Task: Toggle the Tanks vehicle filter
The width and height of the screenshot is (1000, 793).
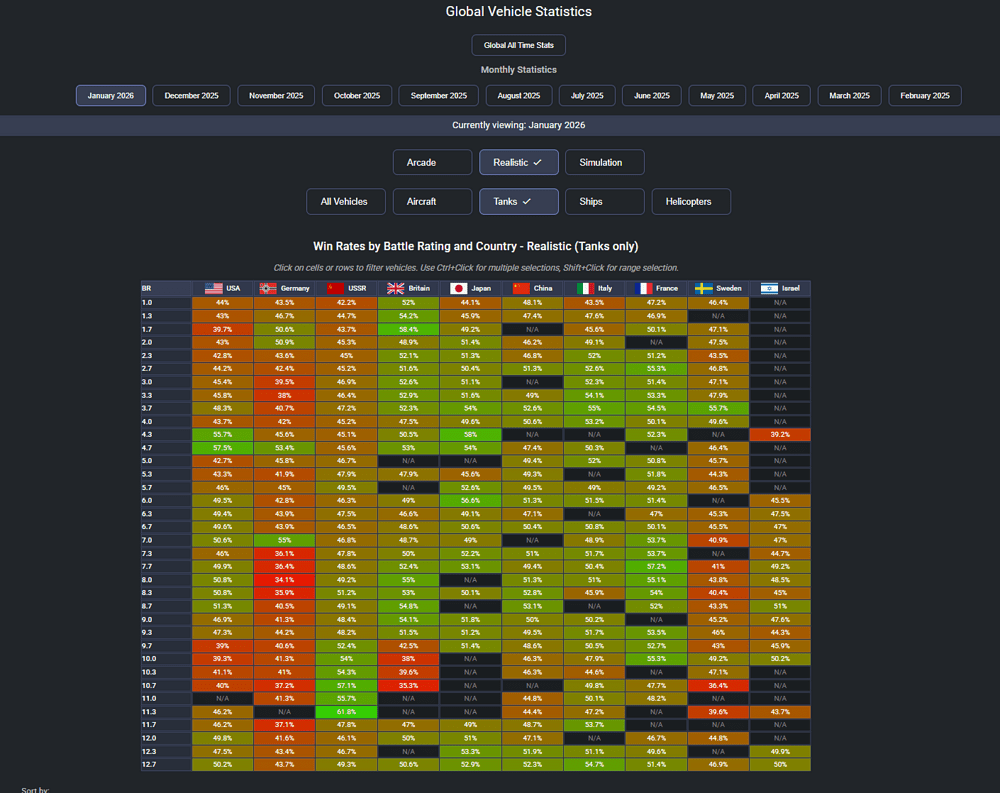Action: pyautogui.click(x=518, y=201)
